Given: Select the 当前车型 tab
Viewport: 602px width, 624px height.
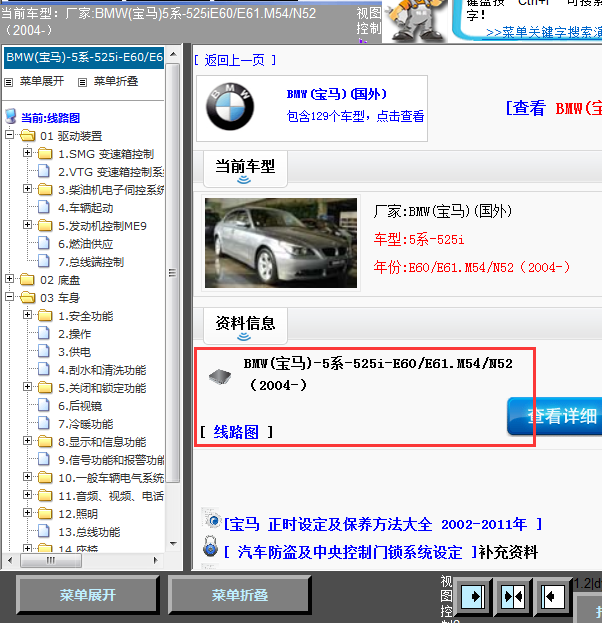Looking at the screenshot, I should click(245, 168).
